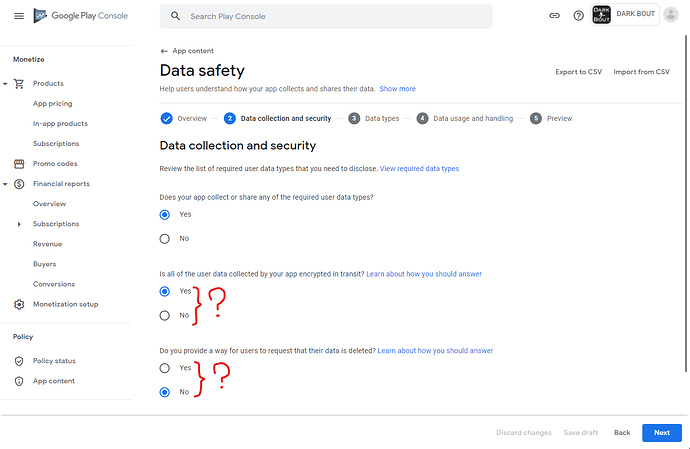Open the hamburger navigation menu
Viewport: 690px width, 449px height.
click(19, 16)
